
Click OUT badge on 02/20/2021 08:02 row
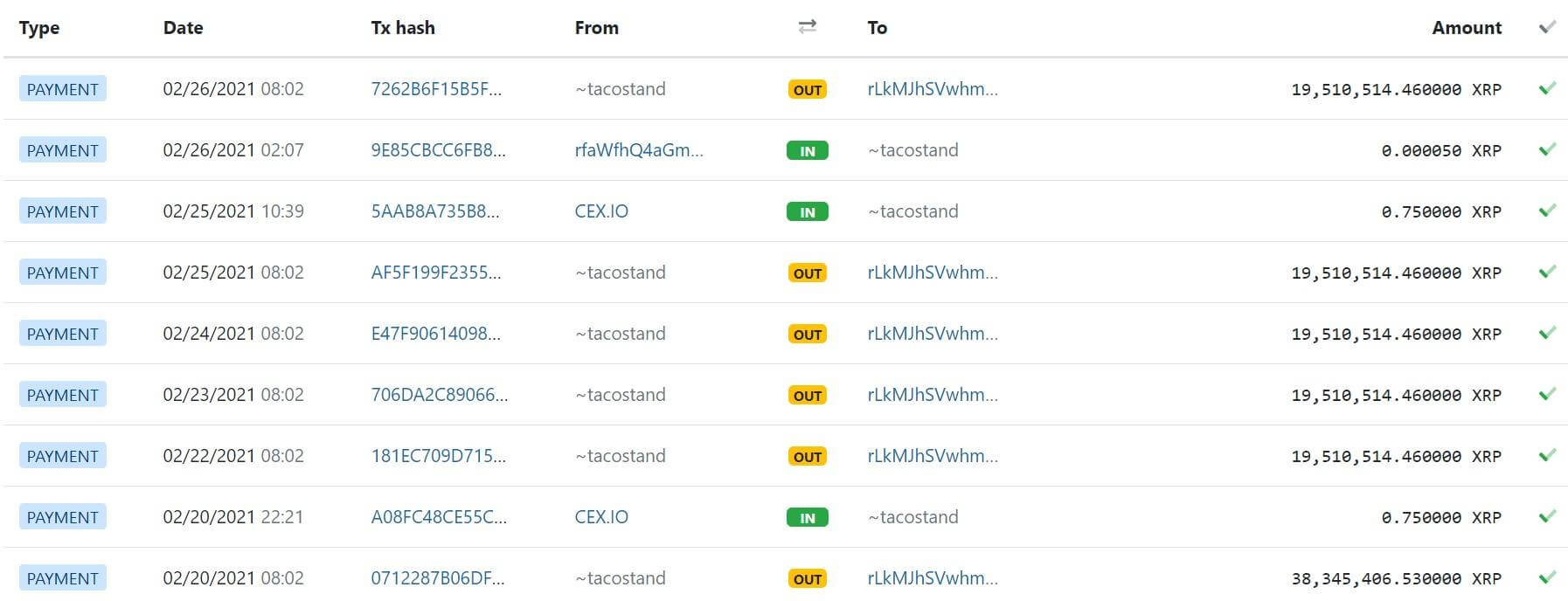[808, 578]
